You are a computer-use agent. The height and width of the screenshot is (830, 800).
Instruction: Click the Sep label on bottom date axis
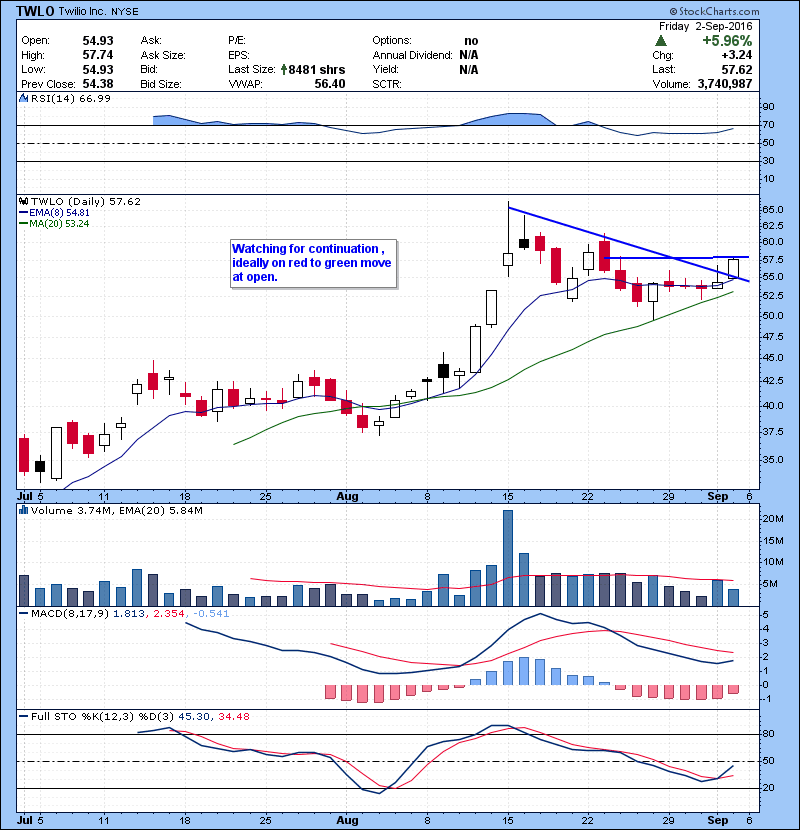coord(718,820)
